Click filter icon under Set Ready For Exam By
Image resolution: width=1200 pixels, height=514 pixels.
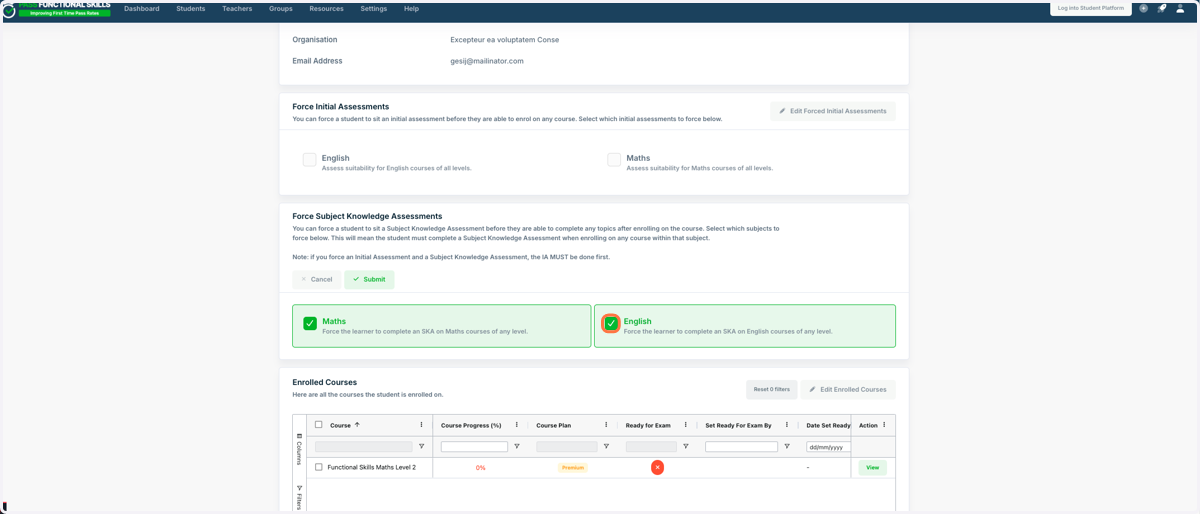click(787, 447)
